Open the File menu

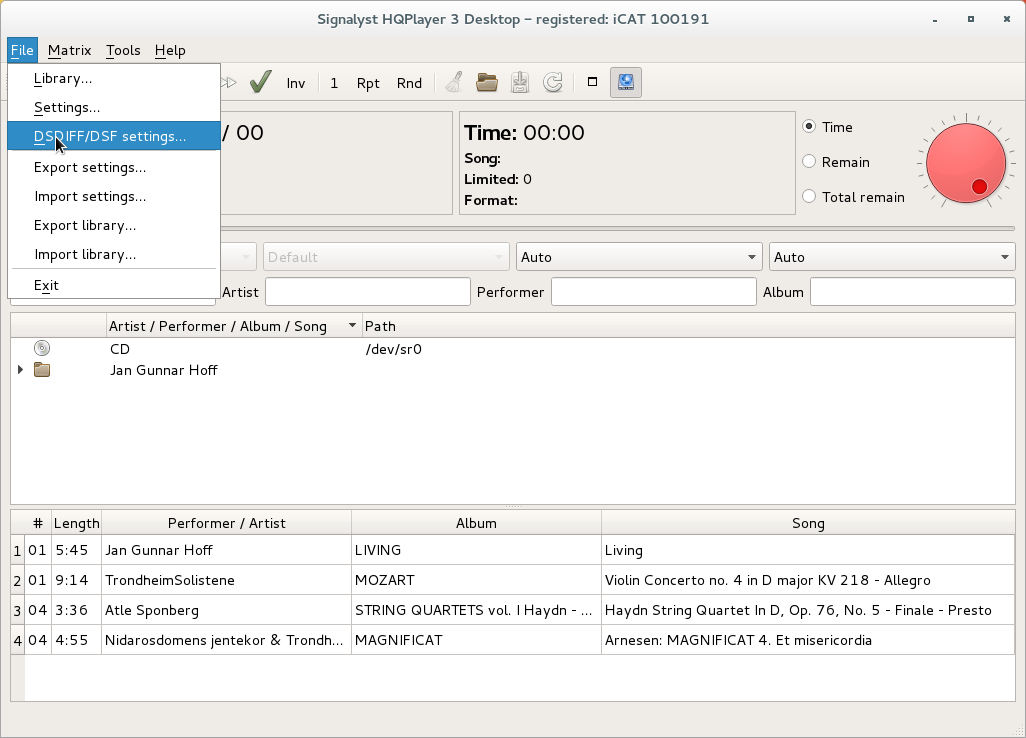(x=22, y=50)
